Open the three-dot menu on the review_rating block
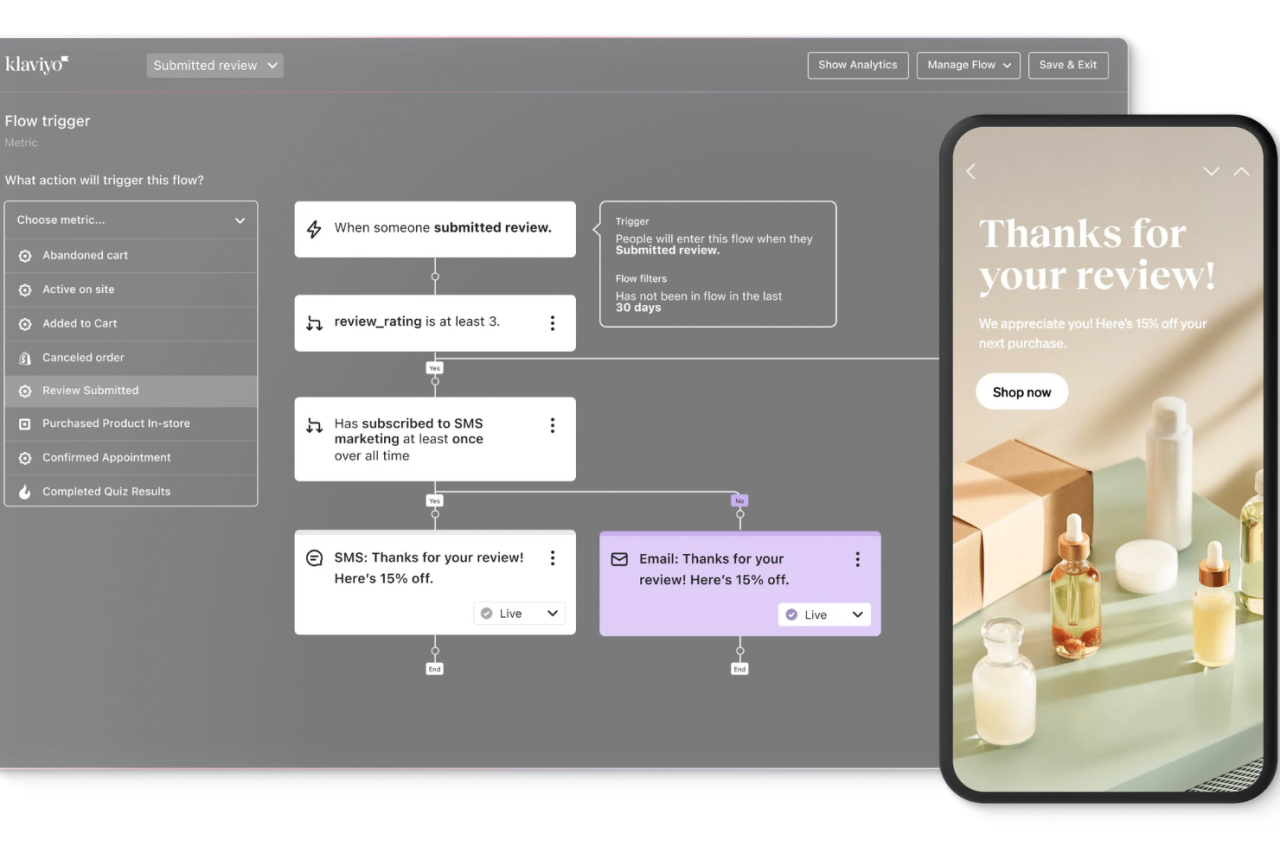The height and width of the screenshot is (853, 1280). [x=552, y=322]
